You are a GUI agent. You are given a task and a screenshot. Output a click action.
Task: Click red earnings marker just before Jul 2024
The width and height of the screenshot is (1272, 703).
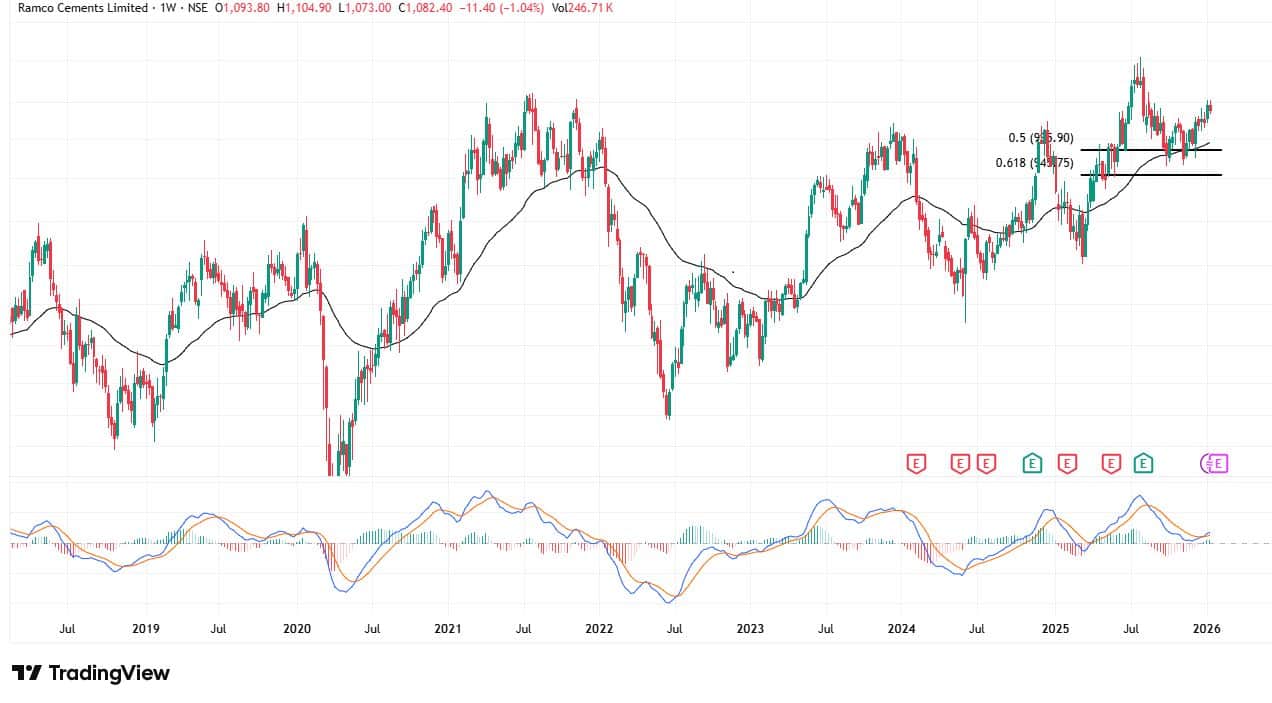960,463
